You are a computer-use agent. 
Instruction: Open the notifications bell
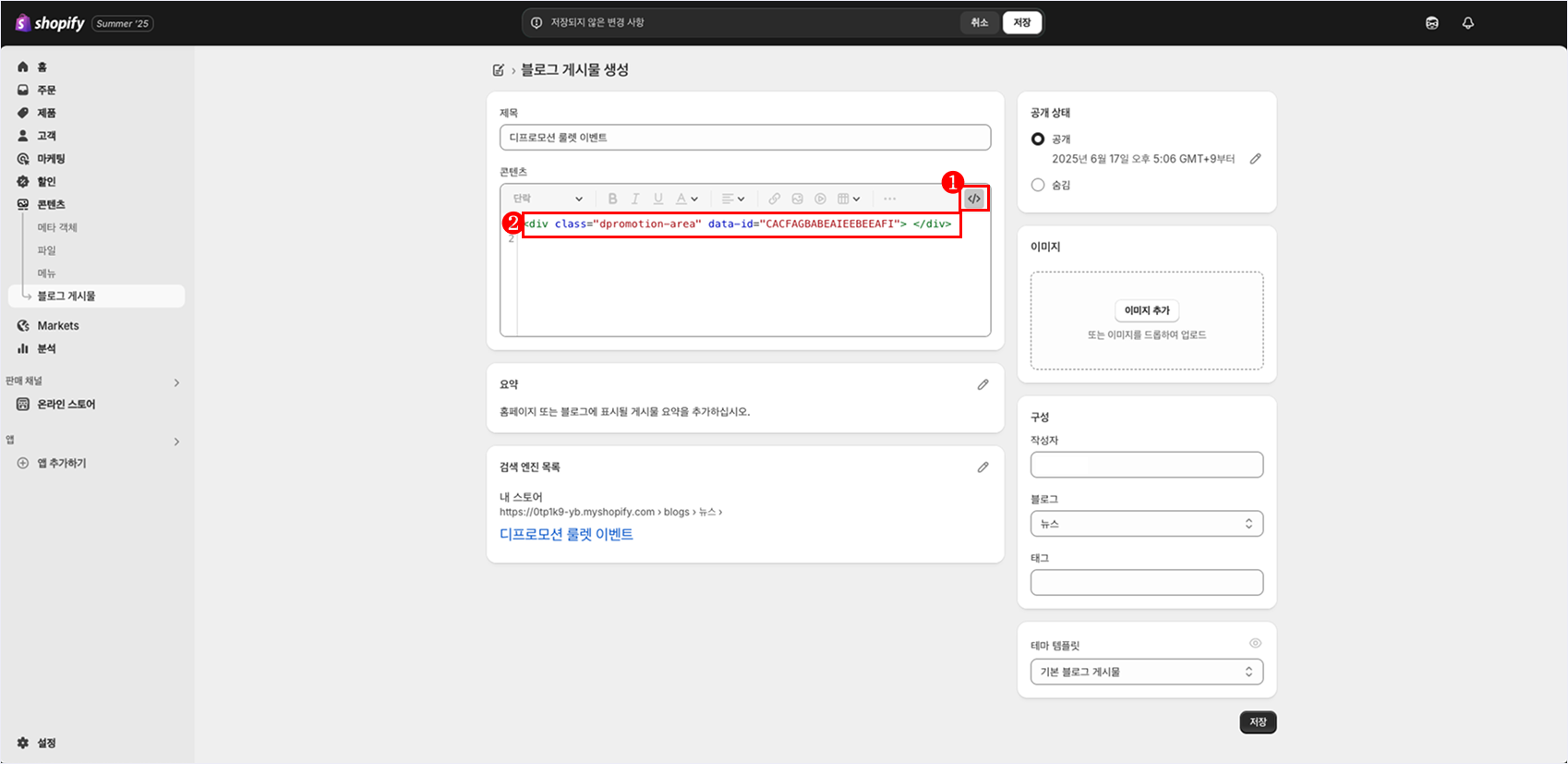click(x=1467, y=23)
